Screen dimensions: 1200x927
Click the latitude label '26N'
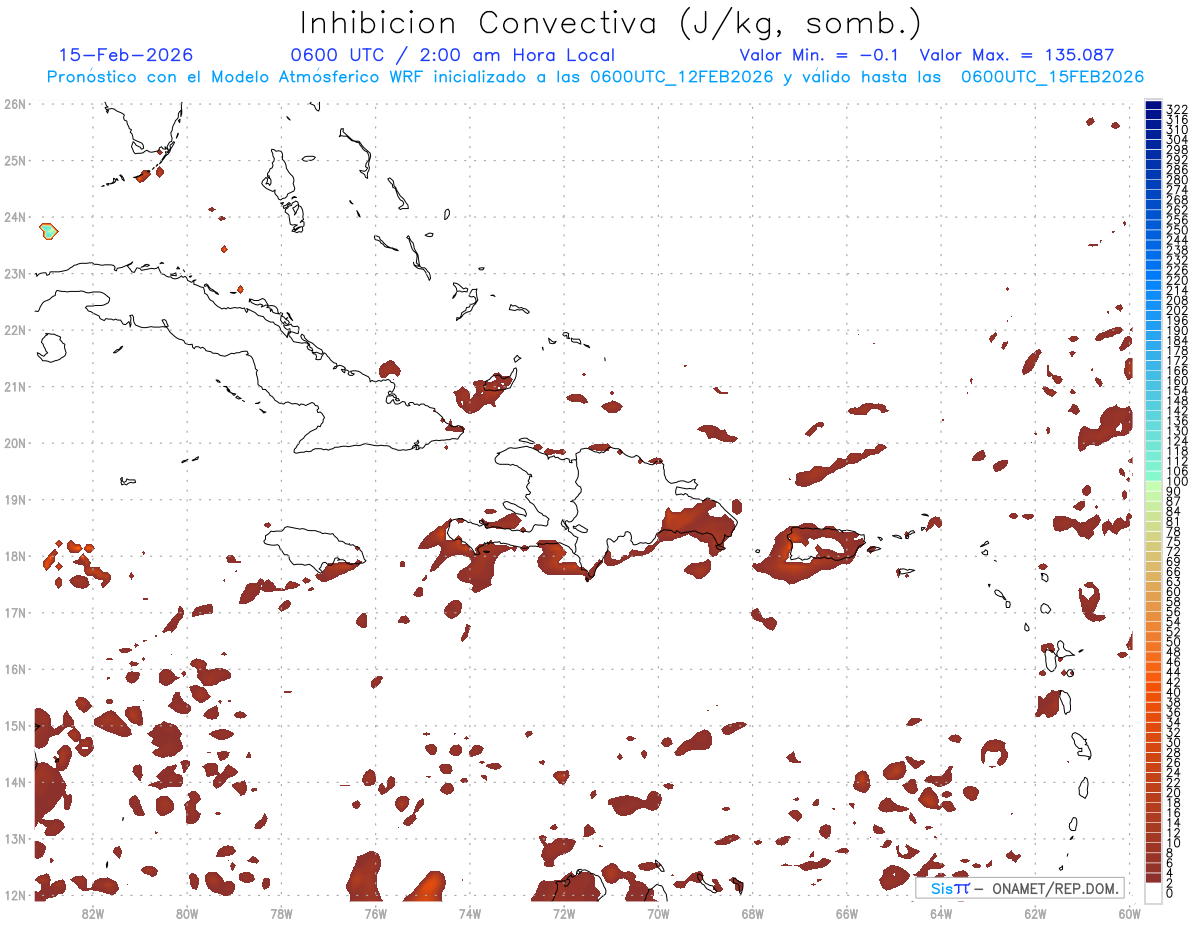(x=15, y=104)
